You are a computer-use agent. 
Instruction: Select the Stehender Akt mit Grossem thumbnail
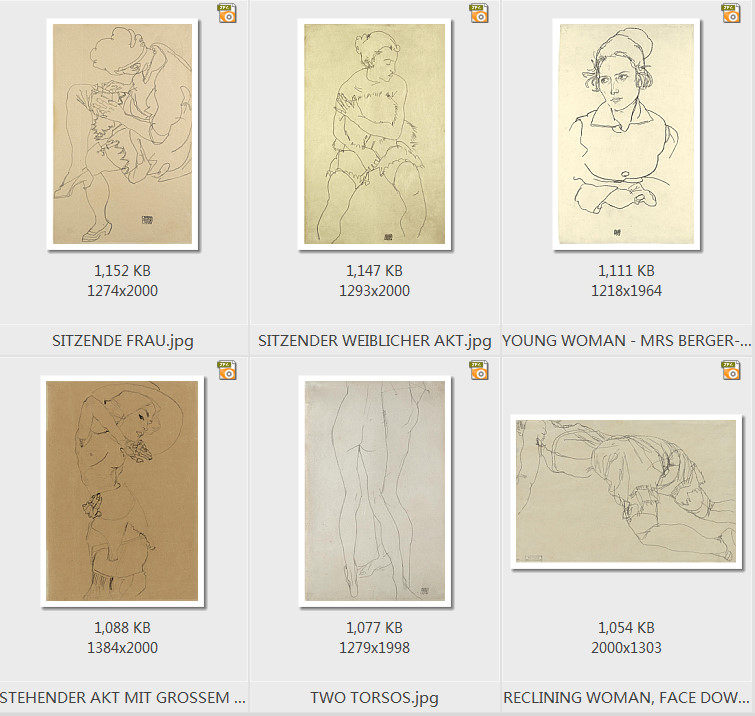pyautogui.click(x=123, y=491)
